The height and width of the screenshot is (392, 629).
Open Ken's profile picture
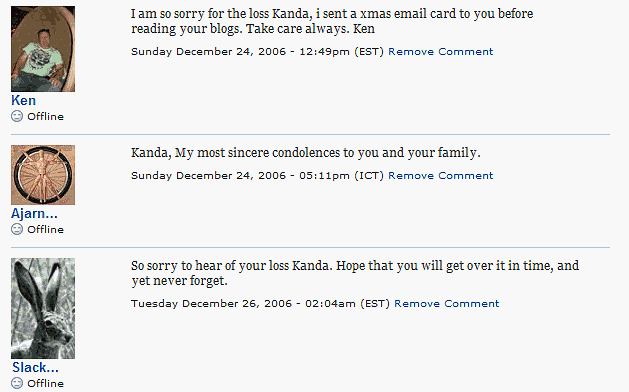pyautogui.click(x=43, y=49)
